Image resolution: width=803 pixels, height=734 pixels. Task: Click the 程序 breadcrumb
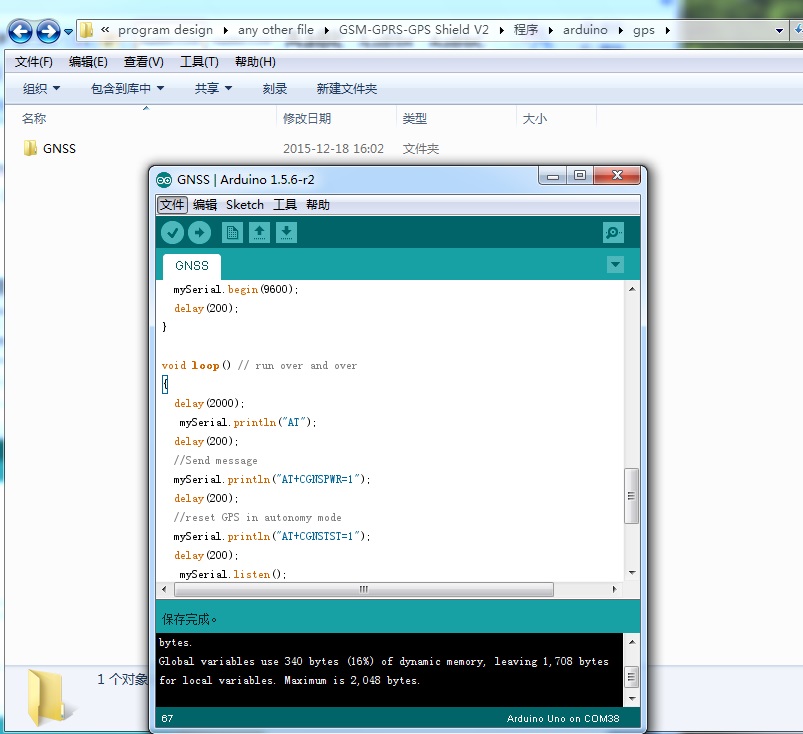pyautogui.click(x=526, y=30)
